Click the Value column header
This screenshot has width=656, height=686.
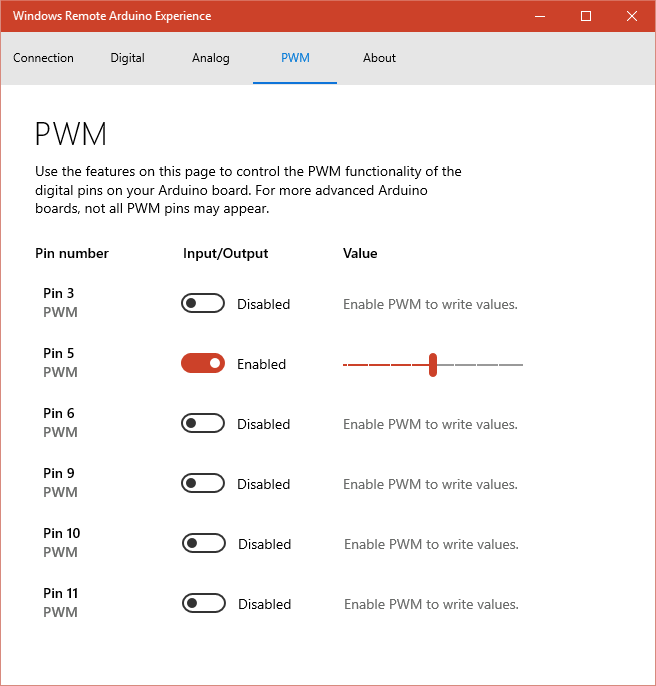coord(360,254)
